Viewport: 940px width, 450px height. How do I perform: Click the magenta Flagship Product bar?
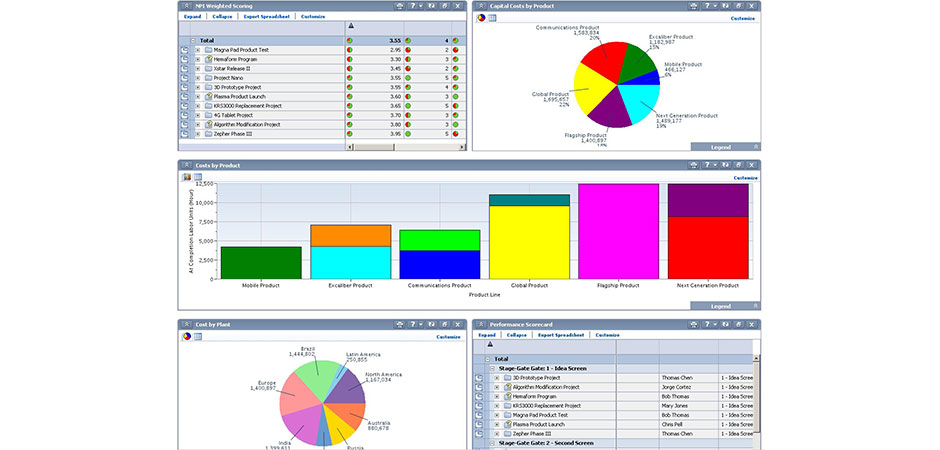click(617, 230)
